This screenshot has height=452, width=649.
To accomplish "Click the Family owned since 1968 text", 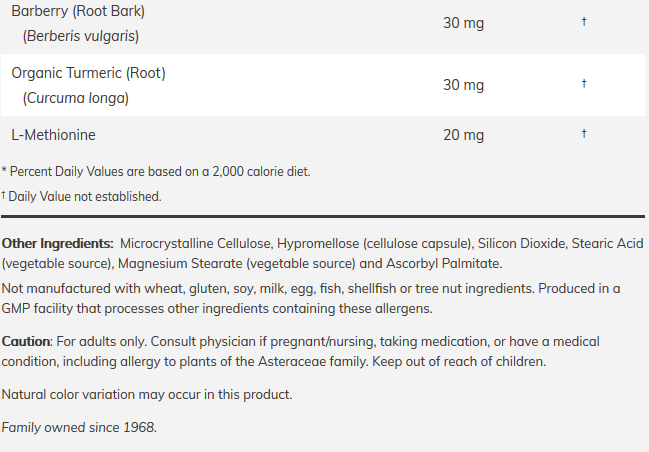I will 79,427.
